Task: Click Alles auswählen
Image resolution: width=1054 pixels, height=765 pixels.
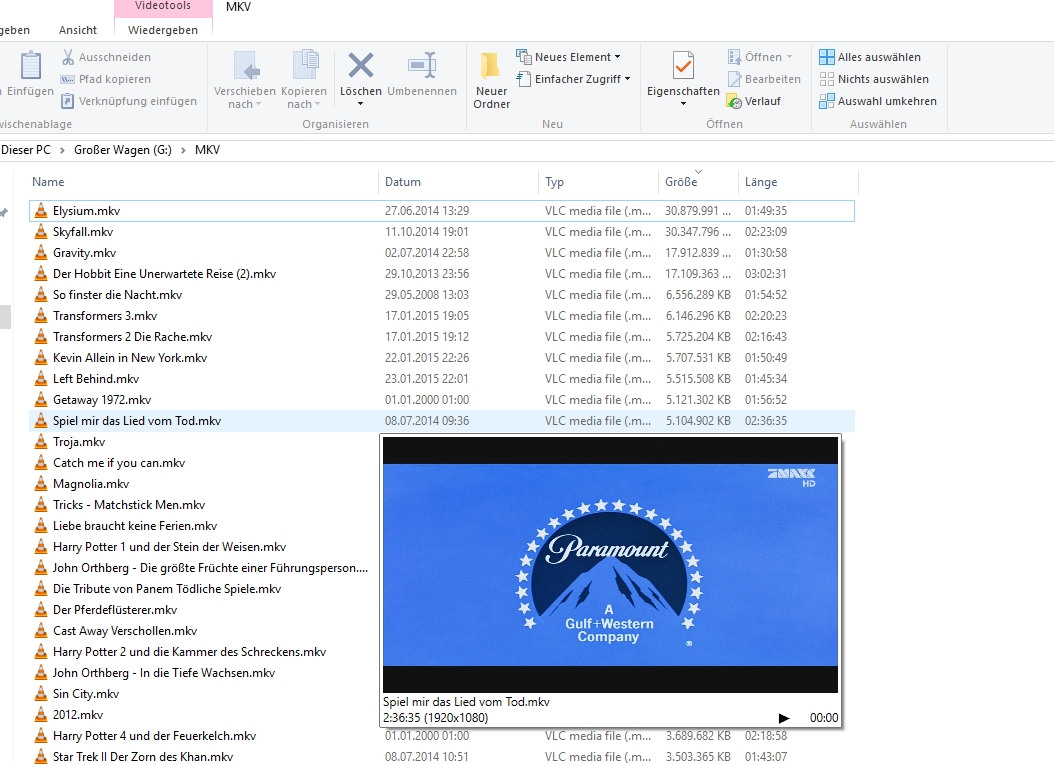Action: coord(870,57)
